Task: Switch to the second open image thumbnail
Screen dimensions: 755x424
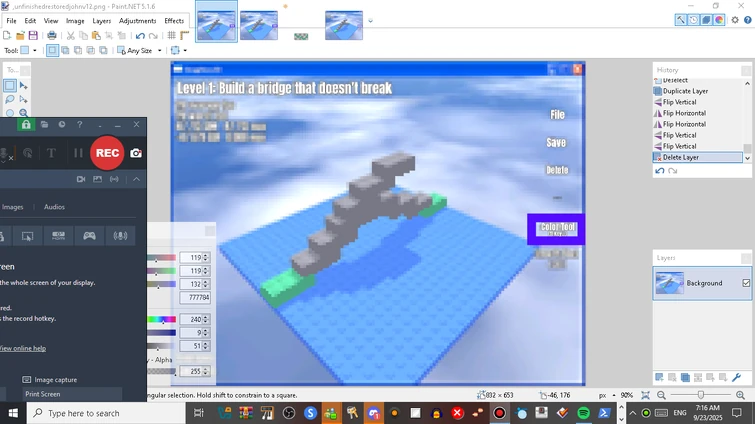Action: click(x=259, y=25)
